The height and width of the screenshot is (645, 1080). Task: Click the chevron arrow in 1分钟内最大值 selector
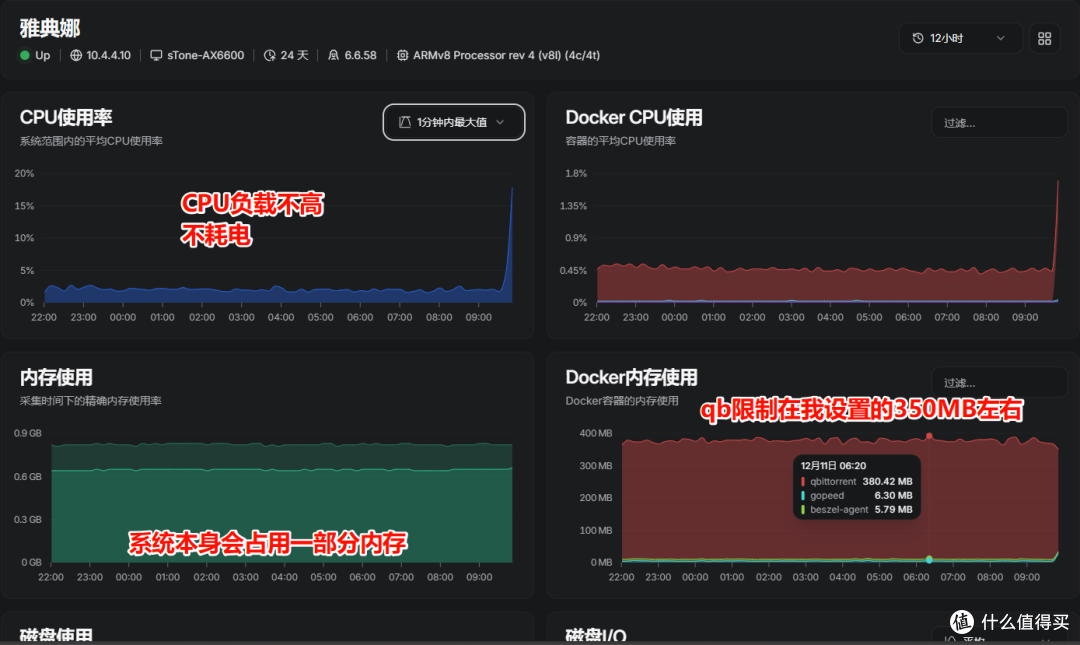click(500, 122)
